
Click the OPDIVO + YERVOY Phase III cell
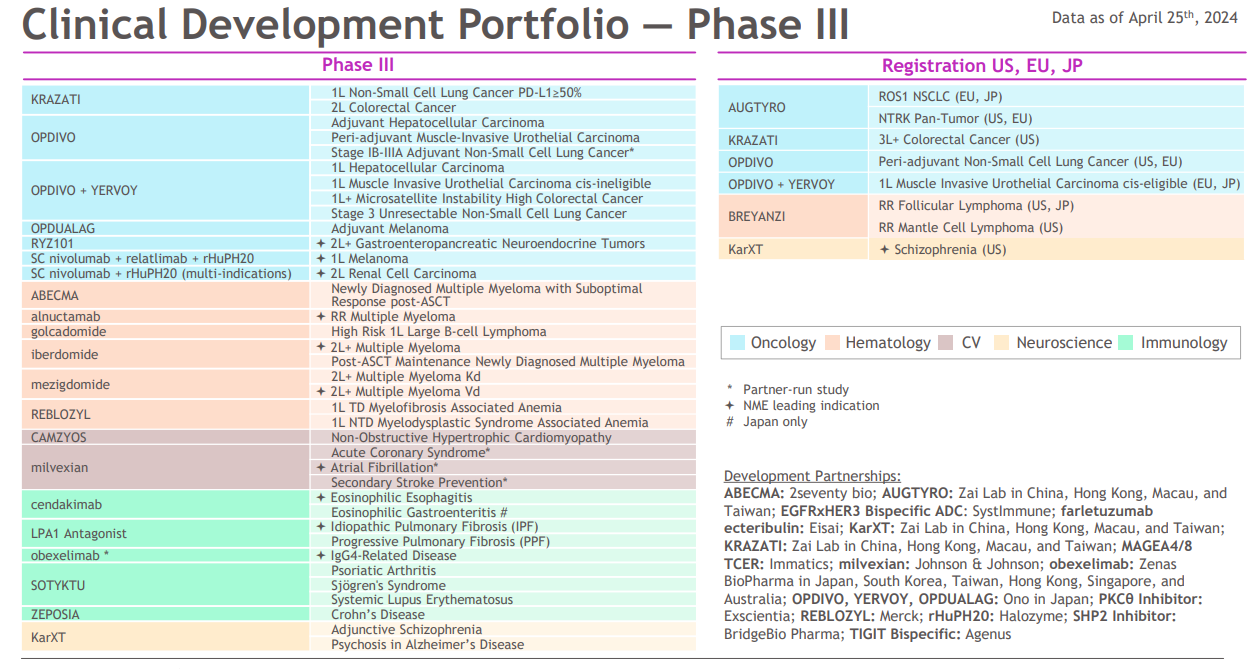[x=166, y=190]
